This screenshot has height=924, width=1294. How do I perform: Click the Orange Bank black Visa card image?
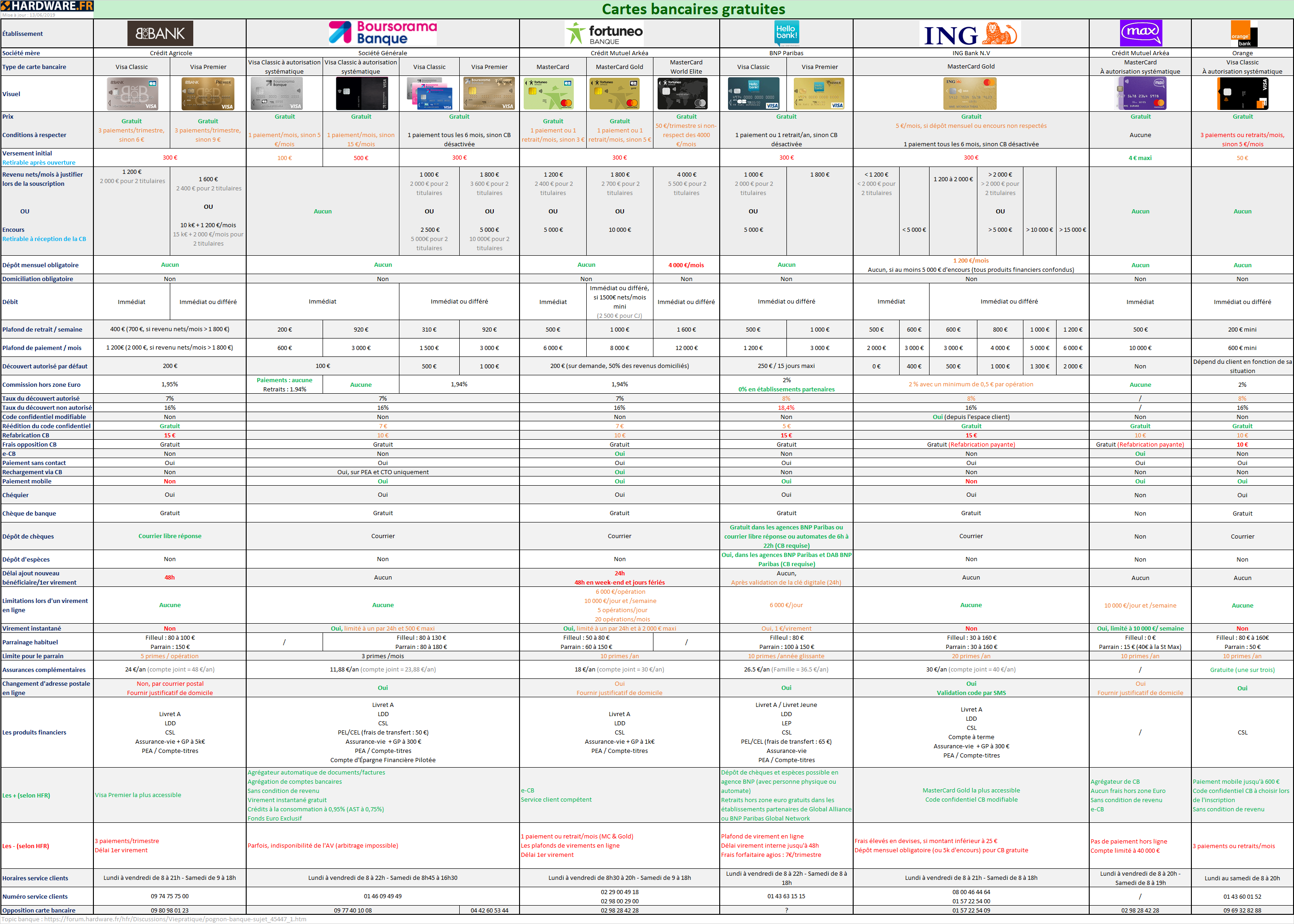point(1242,94)
